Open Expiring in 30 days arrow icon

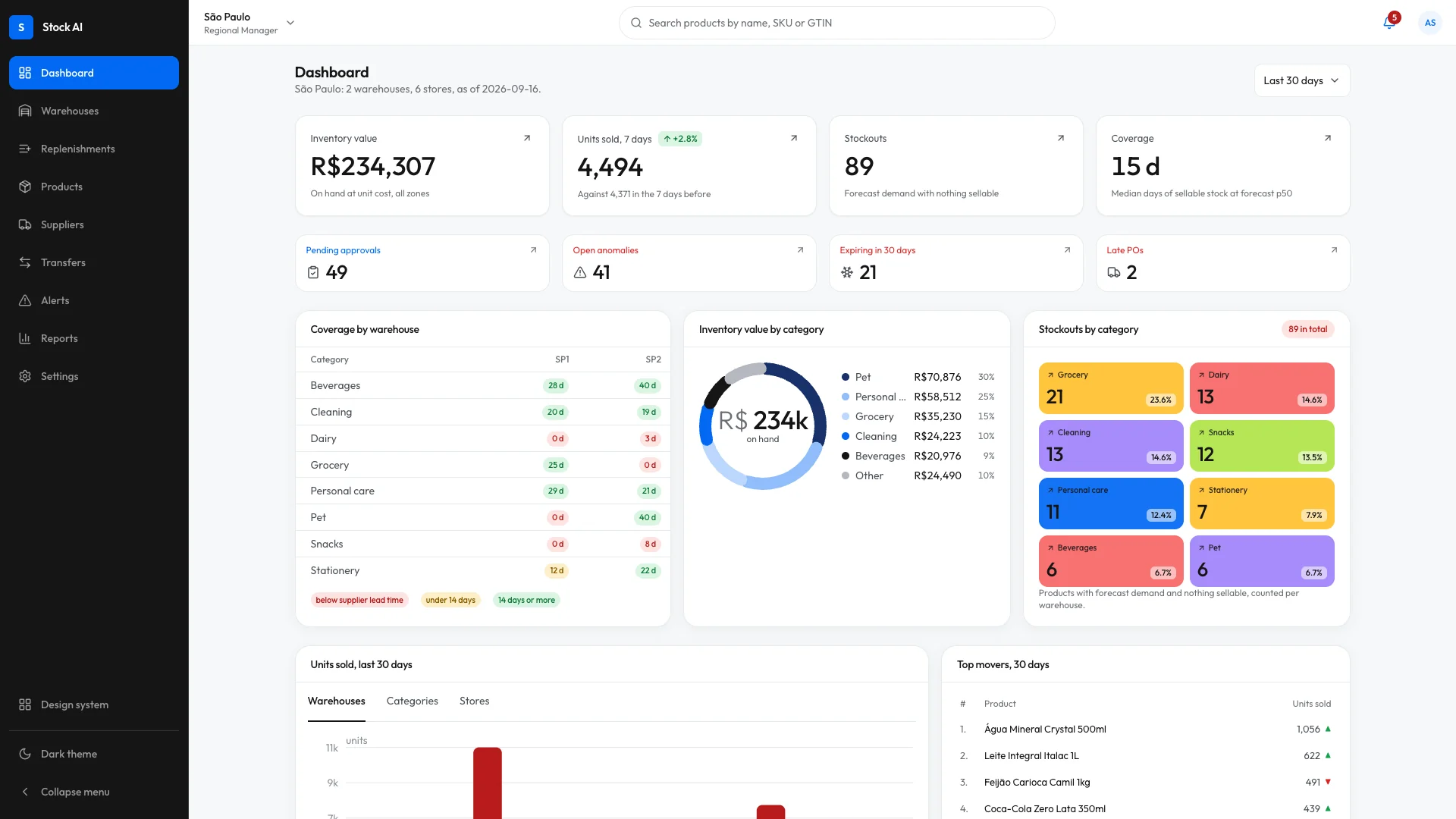1067,250
